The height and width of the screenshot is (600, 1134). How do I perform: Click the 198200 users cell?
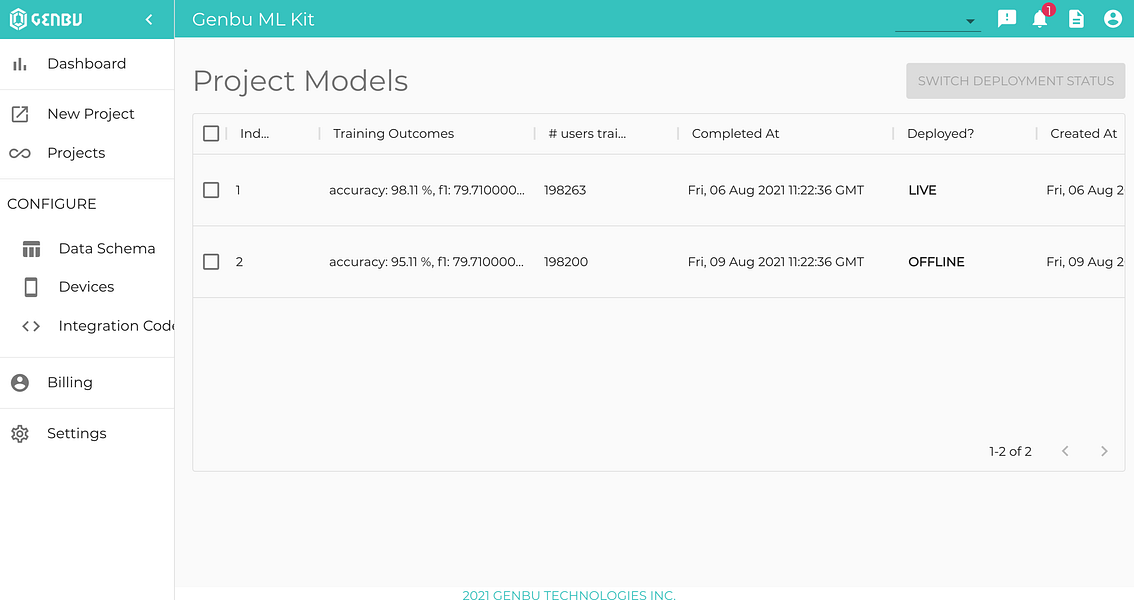click(566, 262)
